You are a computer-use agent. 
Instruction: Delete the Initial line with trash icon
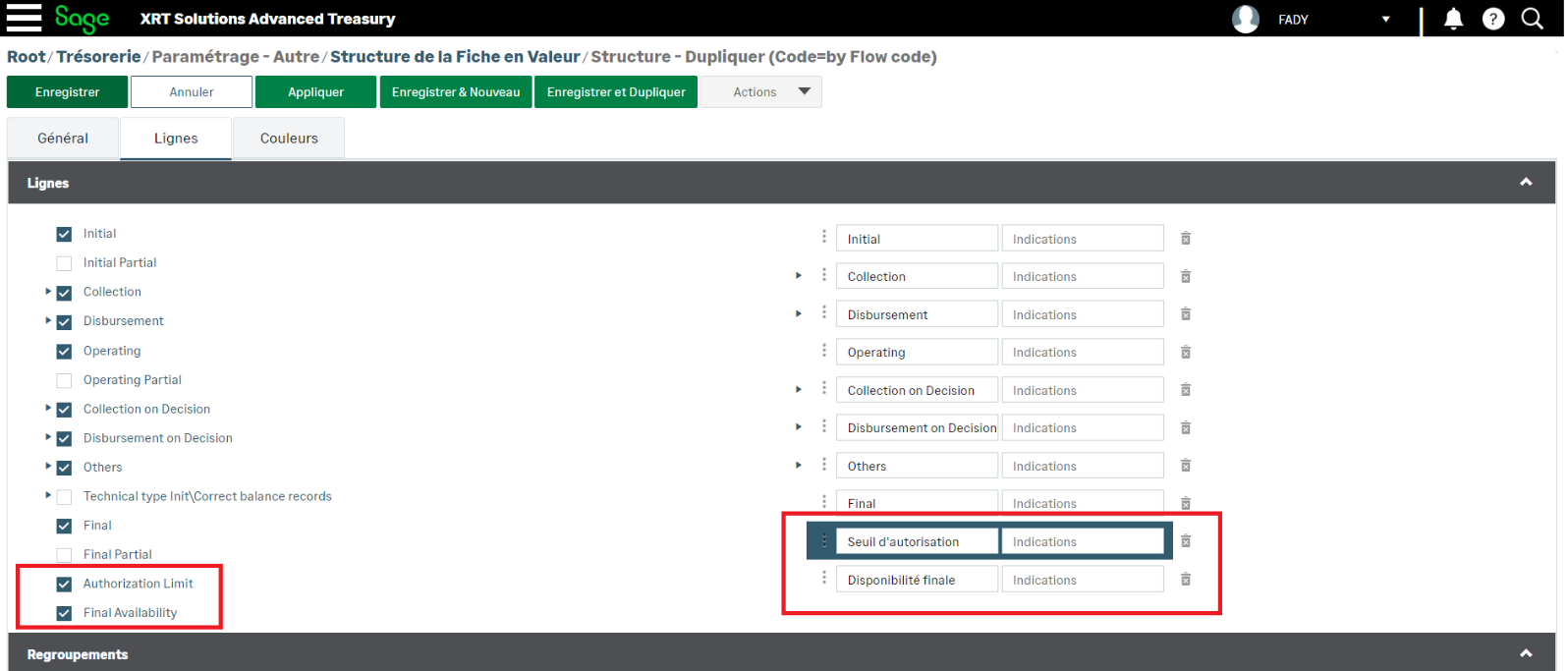click(x=1186, y=239)
